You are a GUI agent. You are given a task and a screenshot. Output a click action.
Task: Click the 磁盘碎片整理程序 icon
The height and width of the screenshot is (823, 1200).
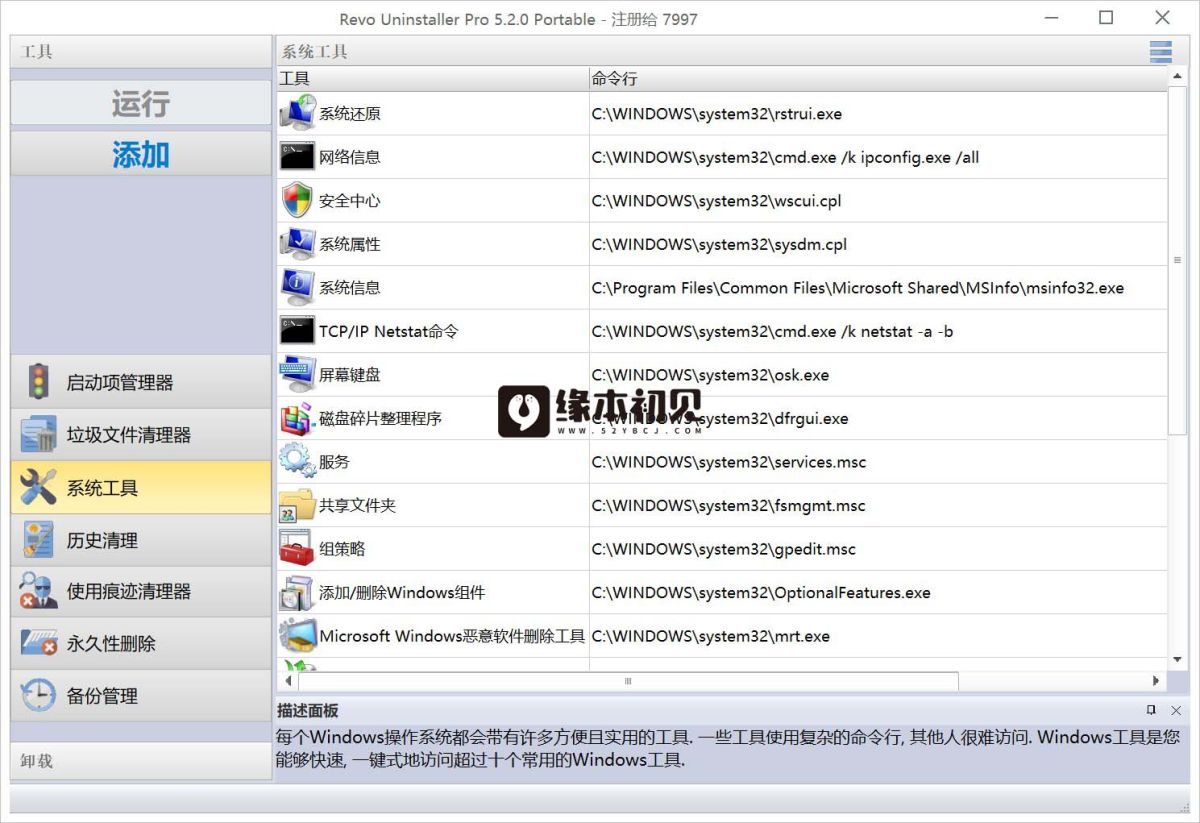(297, 418)
